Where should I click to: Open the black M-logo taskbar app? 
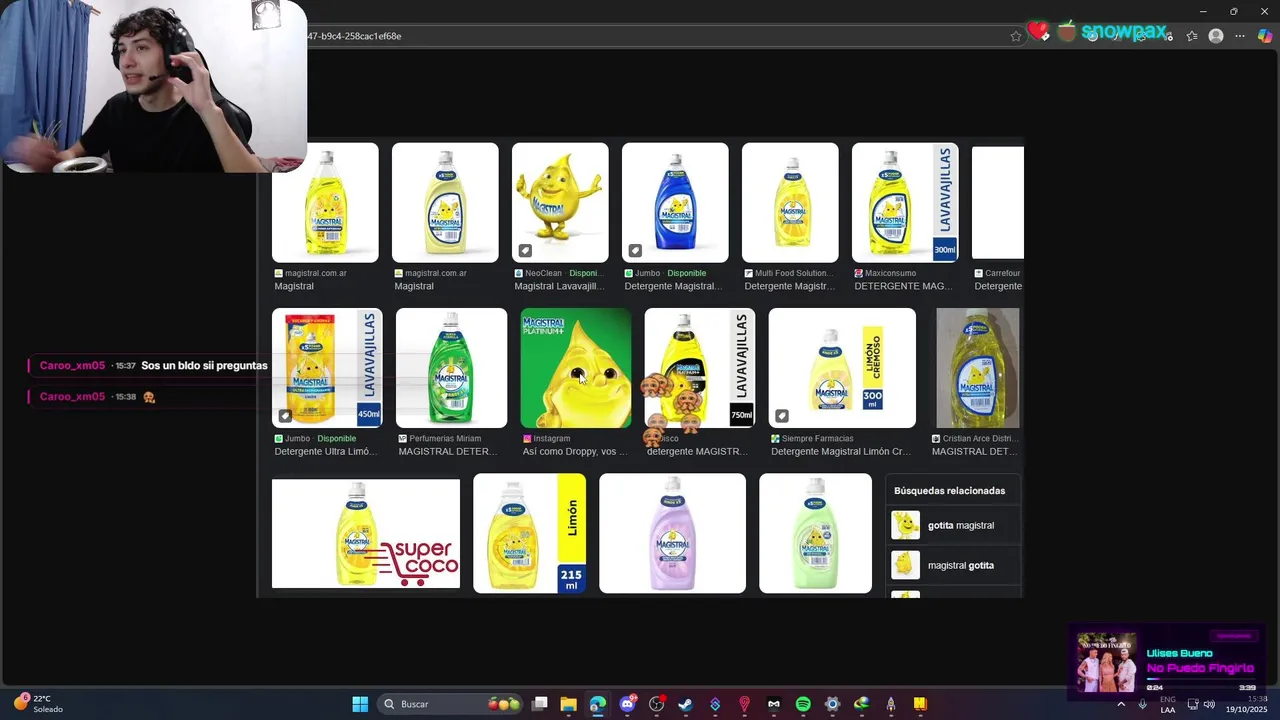(x=773, y=704)
